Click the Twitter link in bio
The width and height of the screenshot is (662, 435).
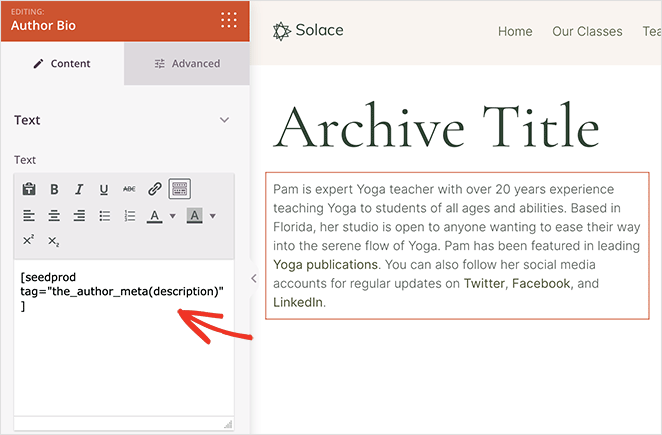coord(484,284)
